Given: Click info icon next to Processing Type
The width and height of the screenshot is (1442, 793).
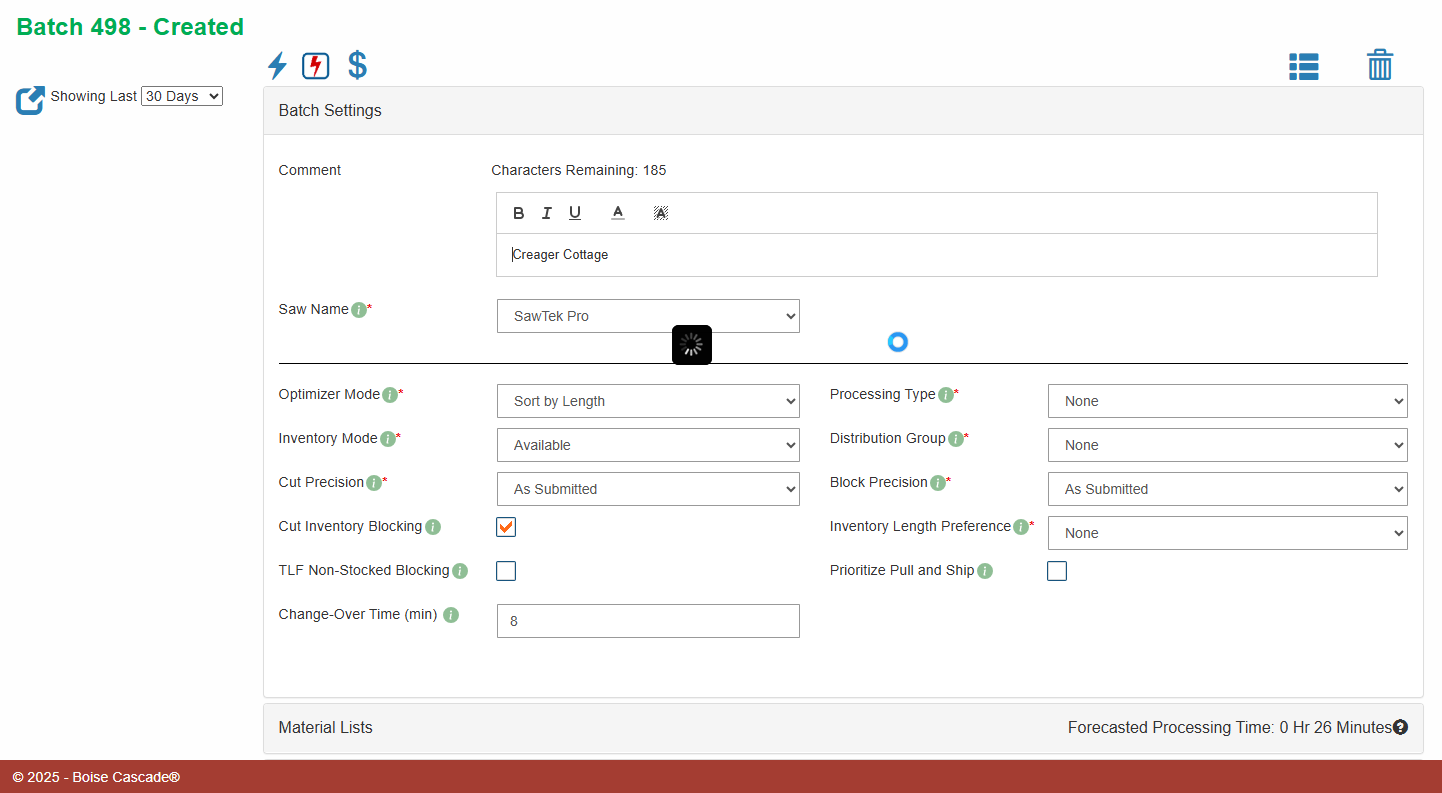Looking at the screenshot, I should click(x=946, y=395).
